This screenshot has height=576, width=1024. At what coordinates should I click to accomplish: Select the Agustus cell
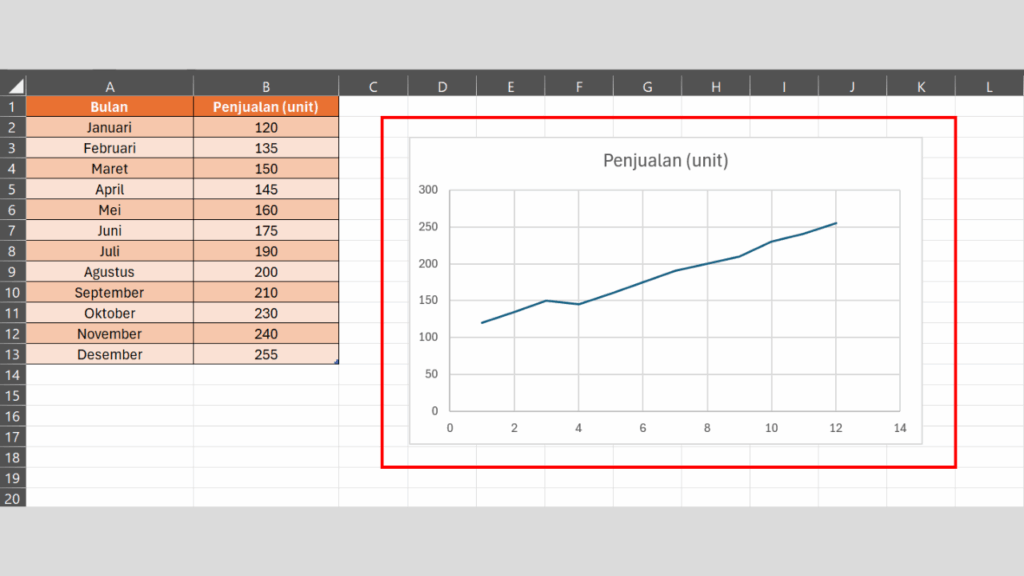coord(109,271)
